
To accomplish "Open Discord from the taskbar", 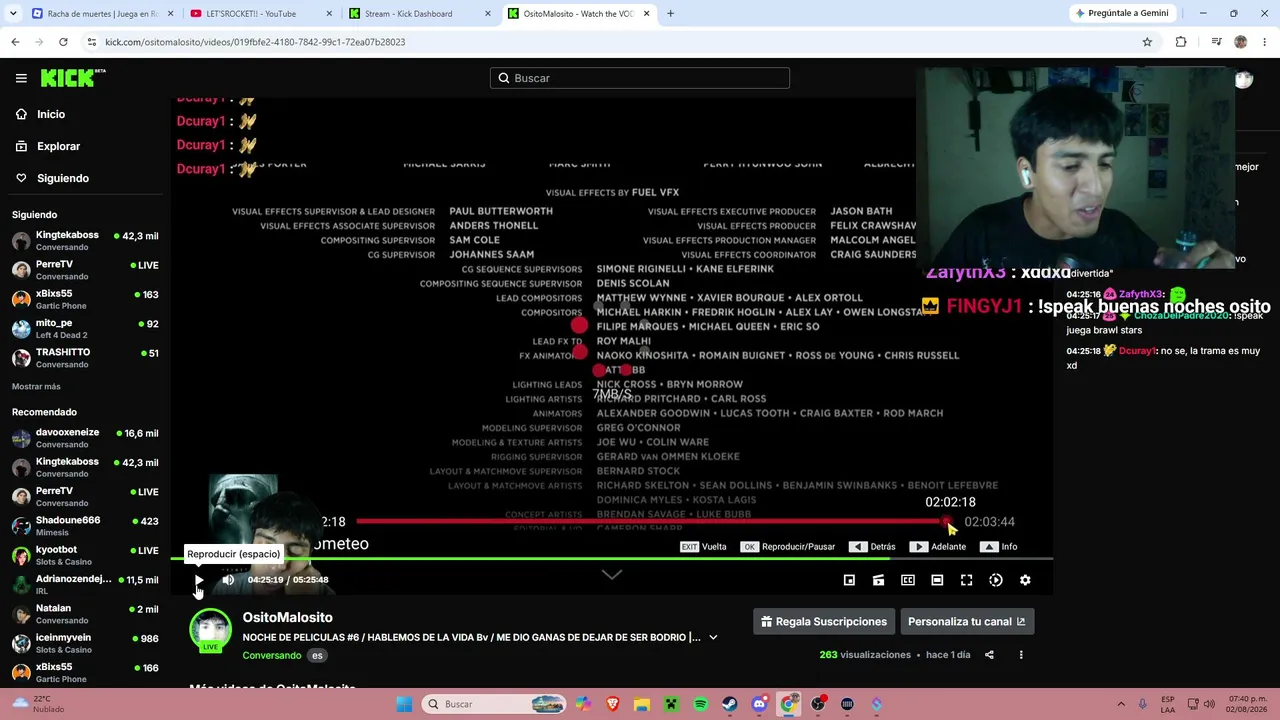I will click(x=759, y=704).
